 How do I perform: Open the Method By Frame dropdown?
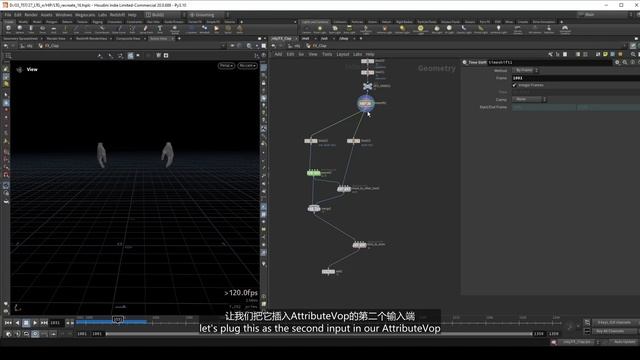526,70
